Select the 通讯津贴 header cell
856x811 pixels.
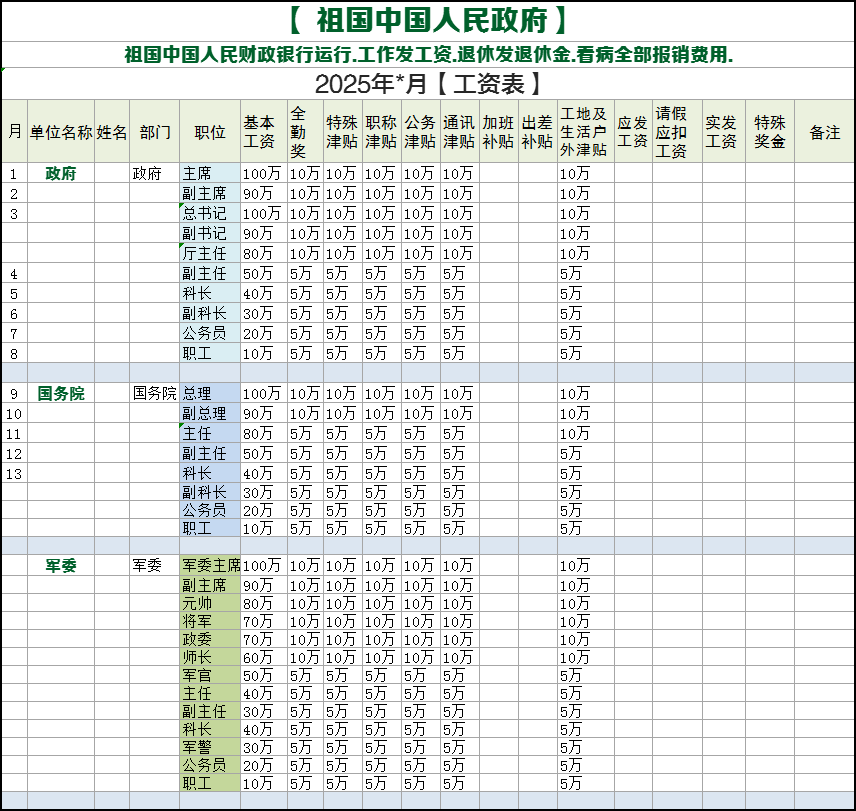(x=460, y=132)
